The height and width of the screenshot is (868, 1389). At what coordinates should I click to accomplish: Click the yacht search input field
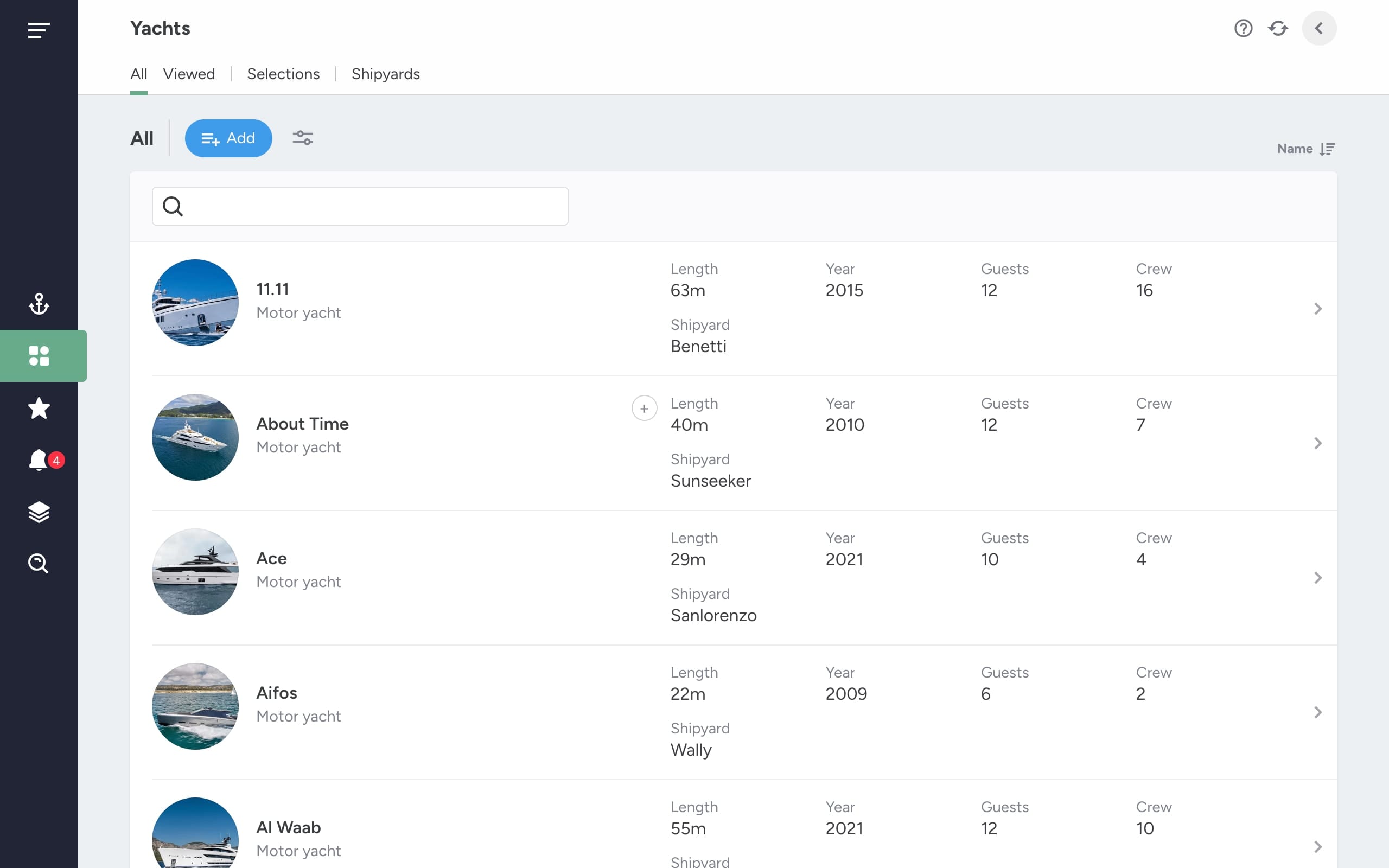point(360,206)
